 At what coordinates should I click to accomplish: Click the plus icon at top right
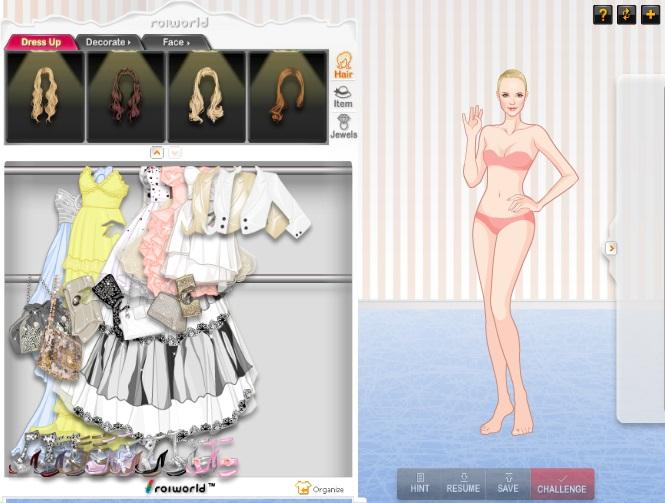[x=650, y=15]
